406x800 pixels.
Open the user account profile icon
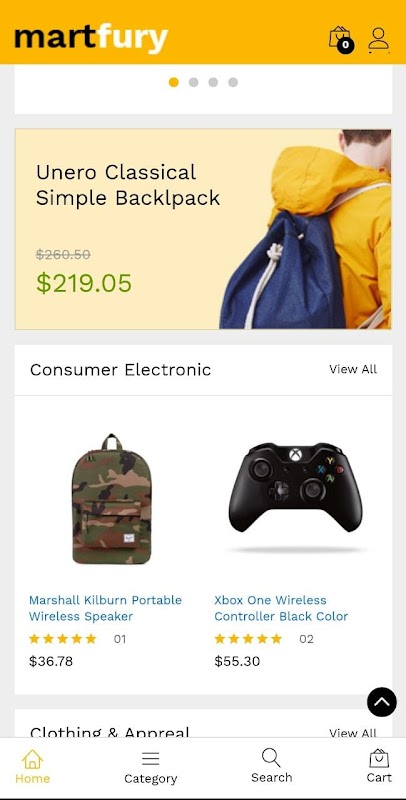pyautogui.click(x=378, y=40)
